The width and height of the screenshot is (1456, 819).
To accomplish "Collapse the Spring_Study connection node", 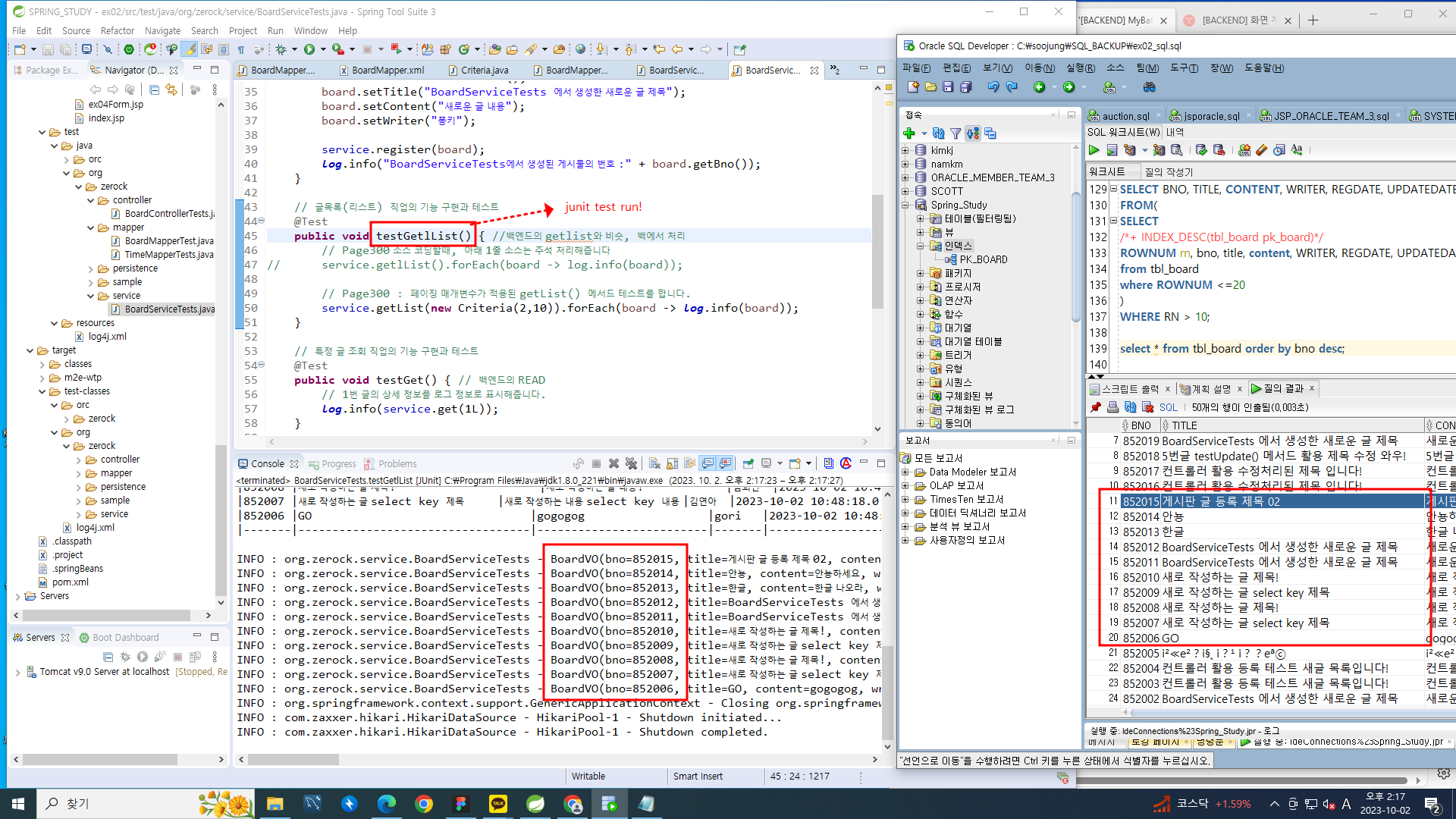I will click(x=905, y=205).
